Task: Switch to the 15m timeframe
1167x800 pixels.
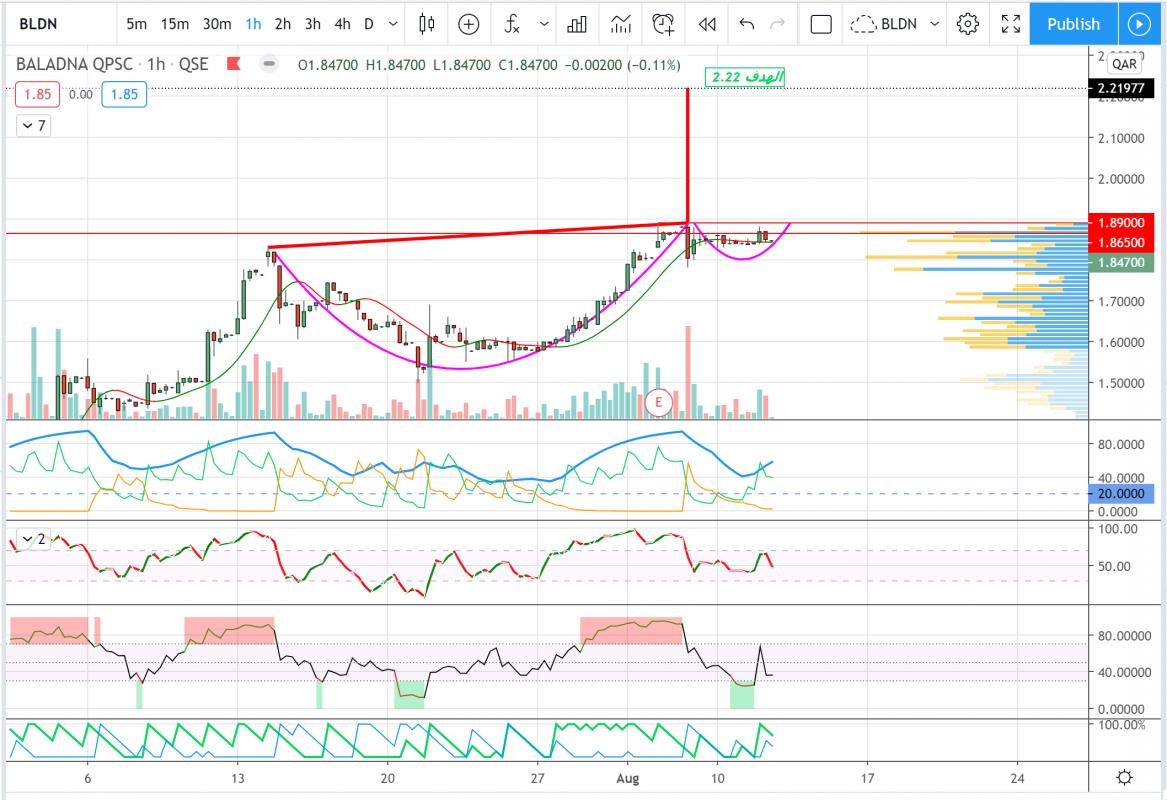Action: click(x=175, y=24)
